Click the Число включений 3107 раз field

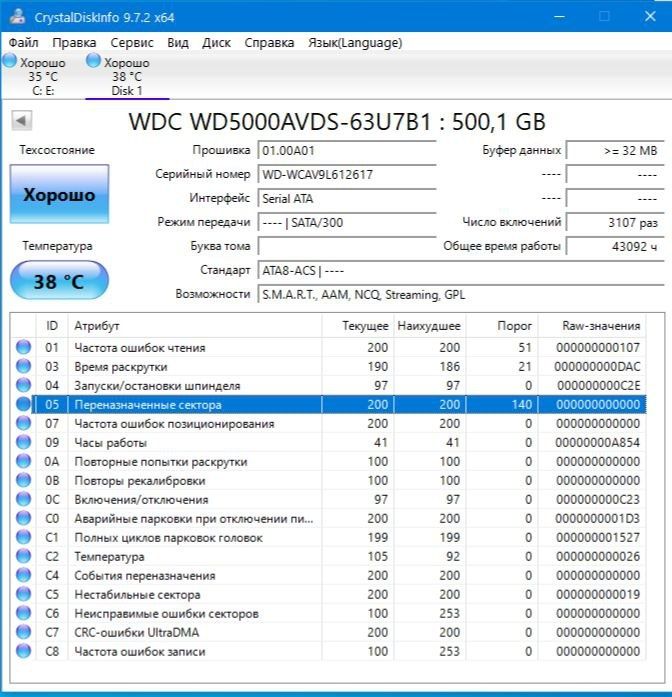coord(615,222)
